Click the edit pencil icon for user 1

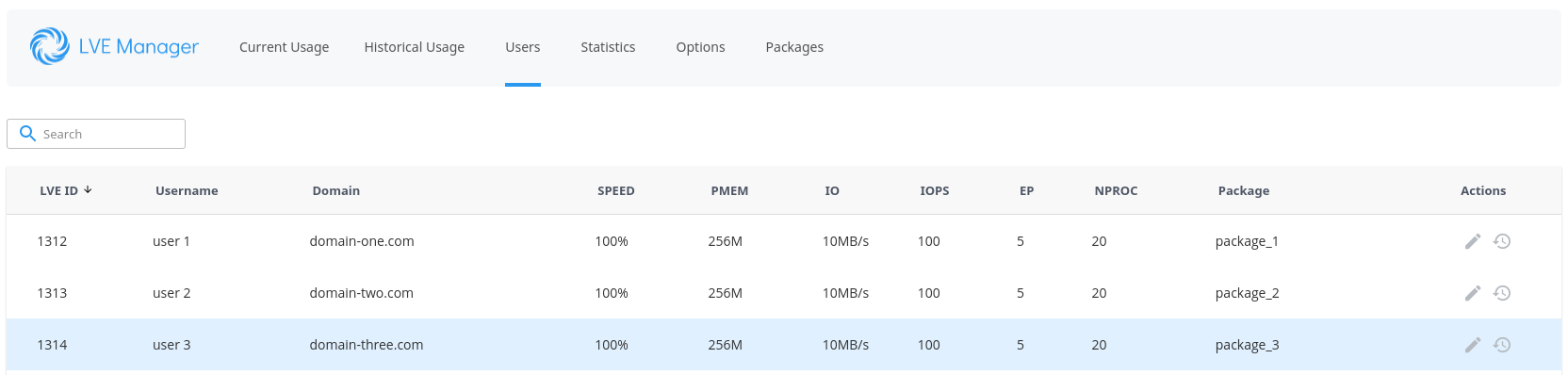1473,241
